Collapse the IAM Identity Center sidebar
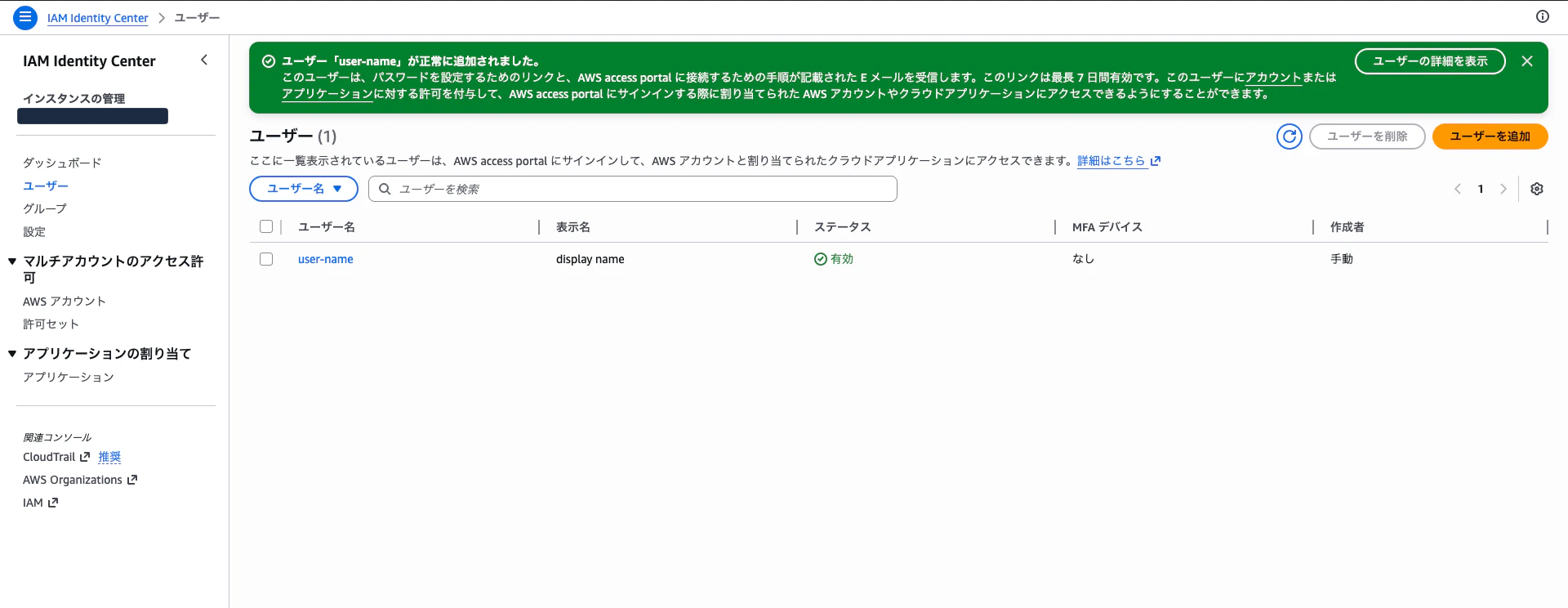 204,60
